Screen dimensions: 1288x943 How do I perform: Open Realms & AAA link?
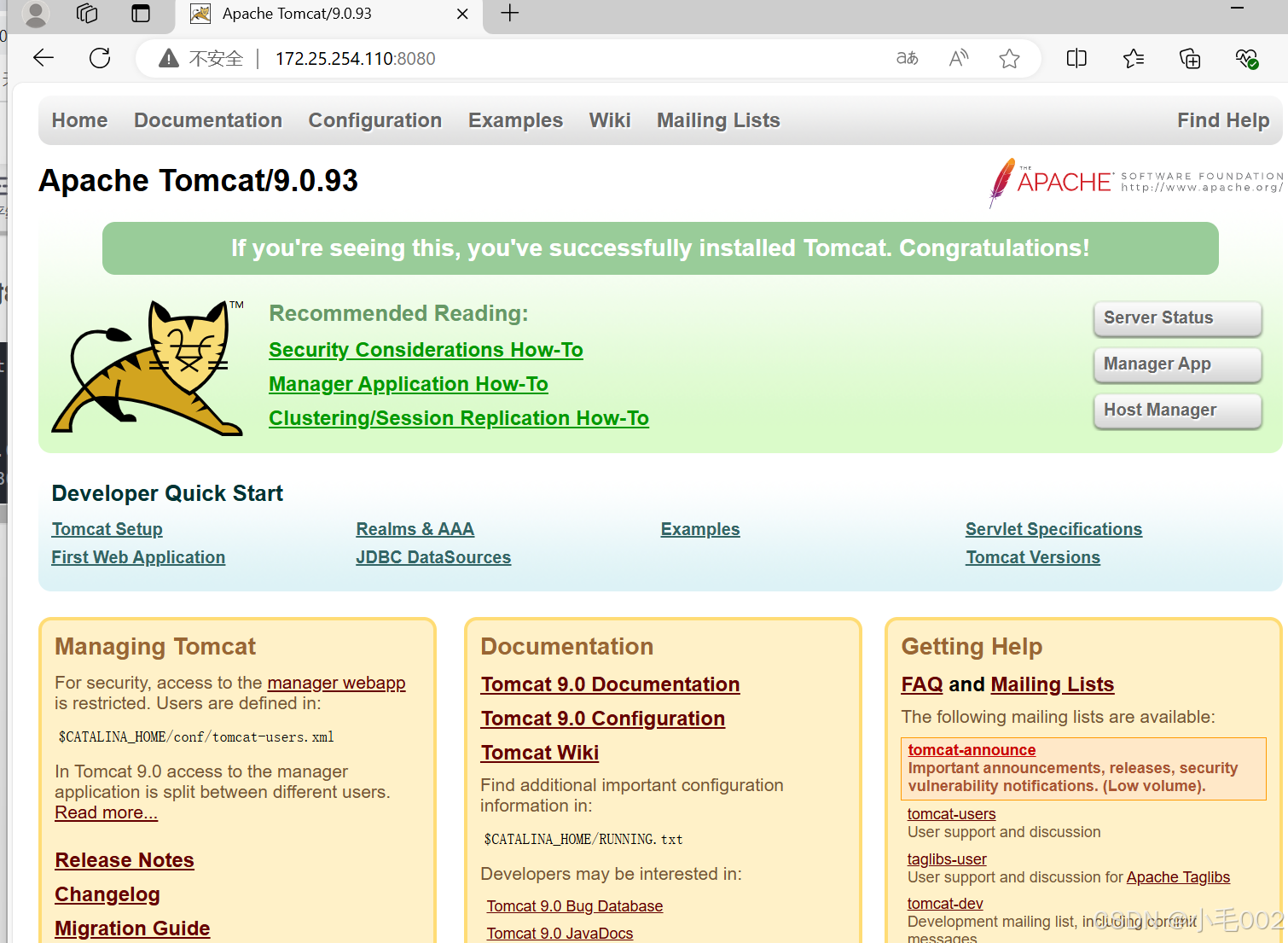[x=415, y=529]
